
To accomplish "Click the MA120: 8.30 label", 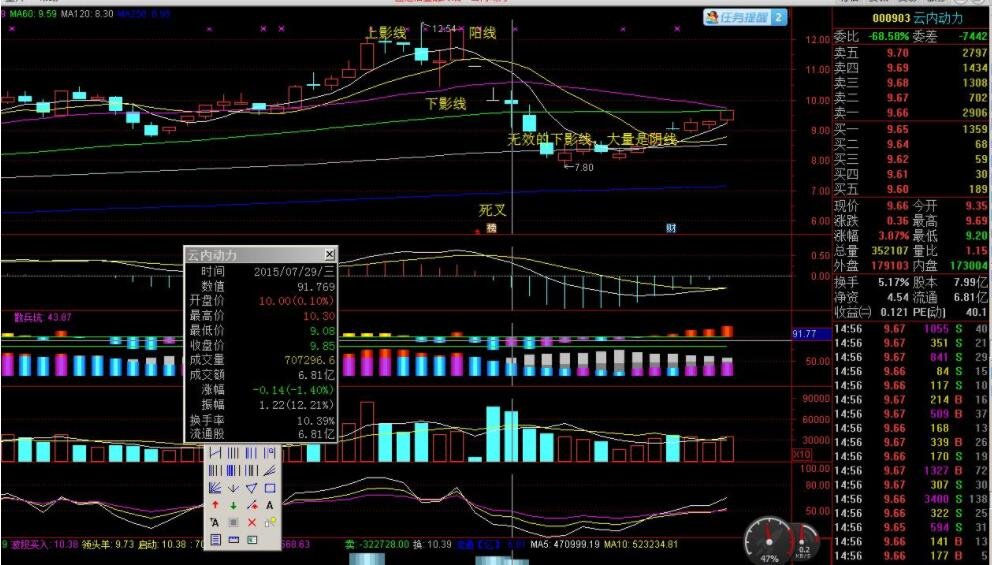I will [87, 13].
